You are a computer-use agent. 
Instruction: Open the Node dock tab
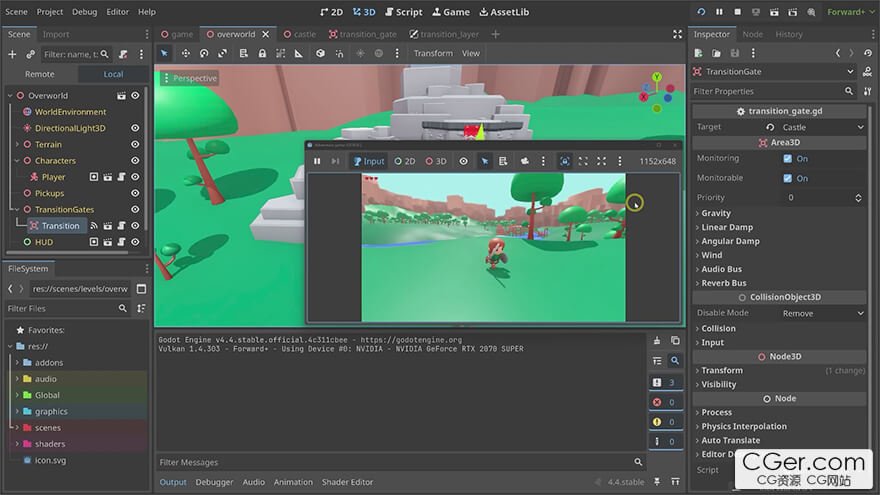pos(753,34)
